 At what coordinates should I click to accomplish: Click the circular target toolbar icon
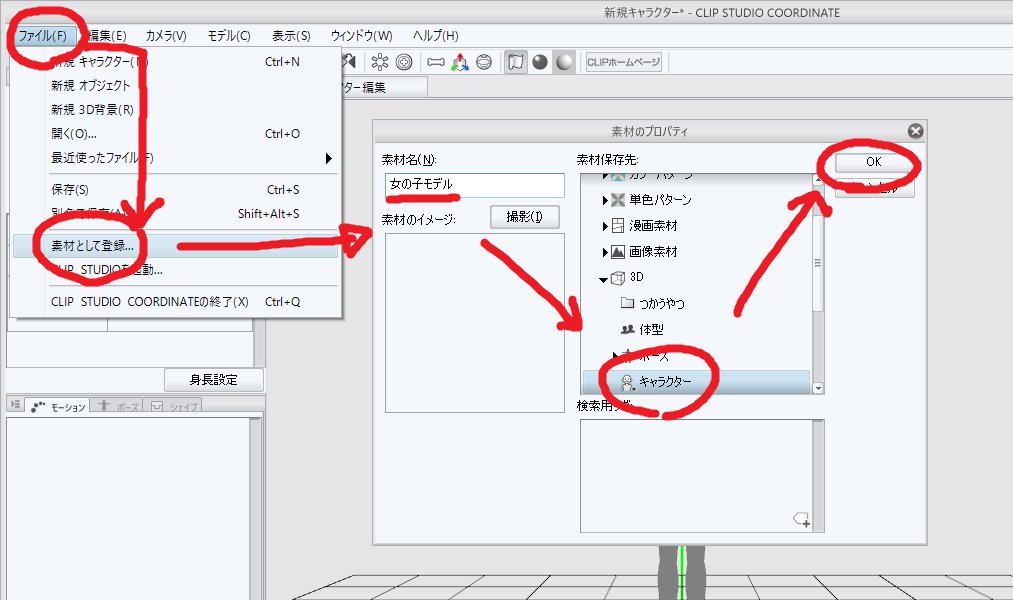(x=404, y=62)
